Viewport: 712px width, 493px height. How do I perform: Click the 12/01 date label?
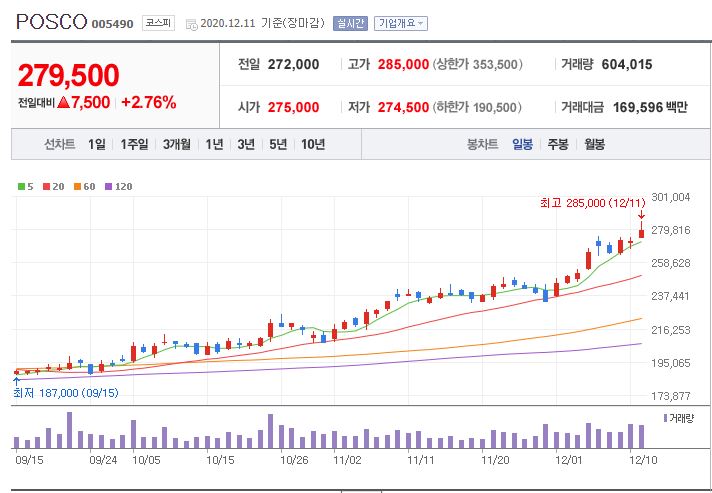(x=569, y=460)
